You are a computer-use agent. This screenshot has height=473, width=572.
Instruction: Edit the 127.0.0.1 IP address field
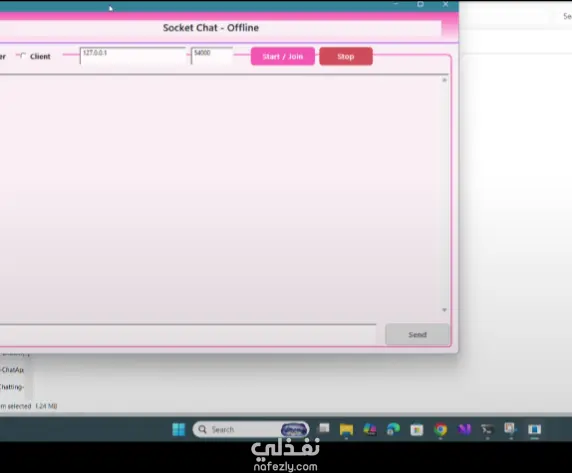coord(133,56)
